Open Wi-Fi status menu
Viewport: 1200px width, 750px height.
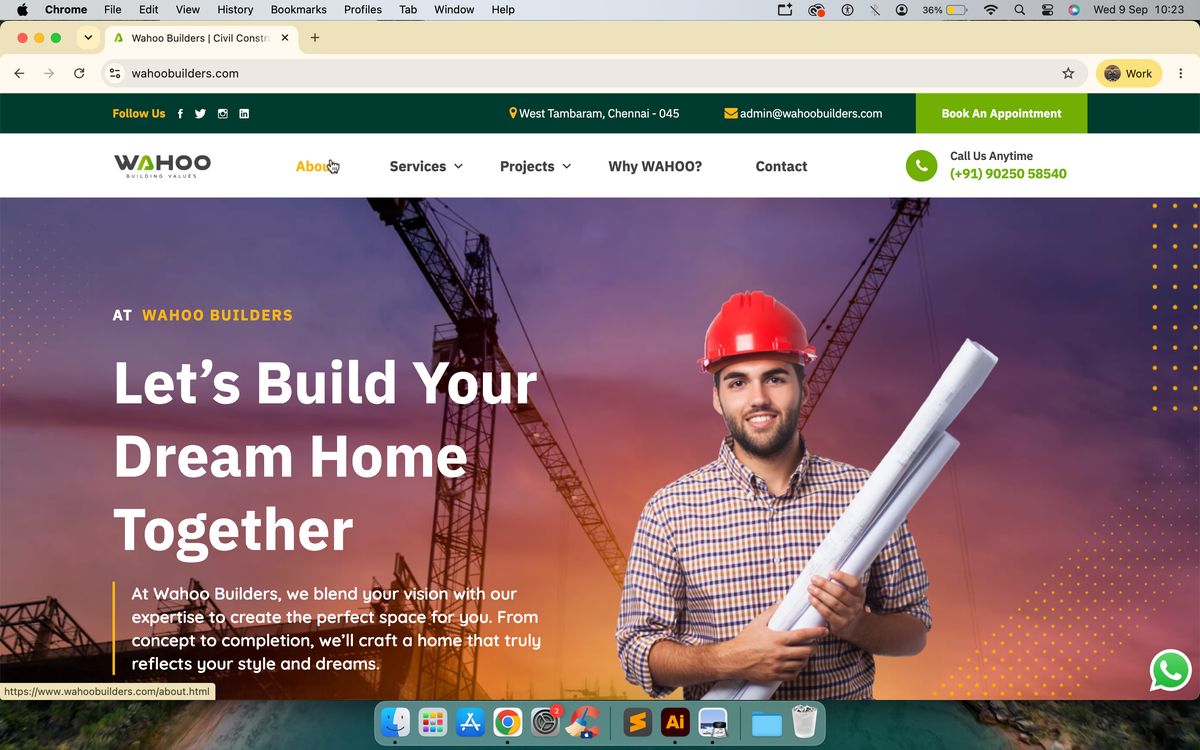(991, 9)
